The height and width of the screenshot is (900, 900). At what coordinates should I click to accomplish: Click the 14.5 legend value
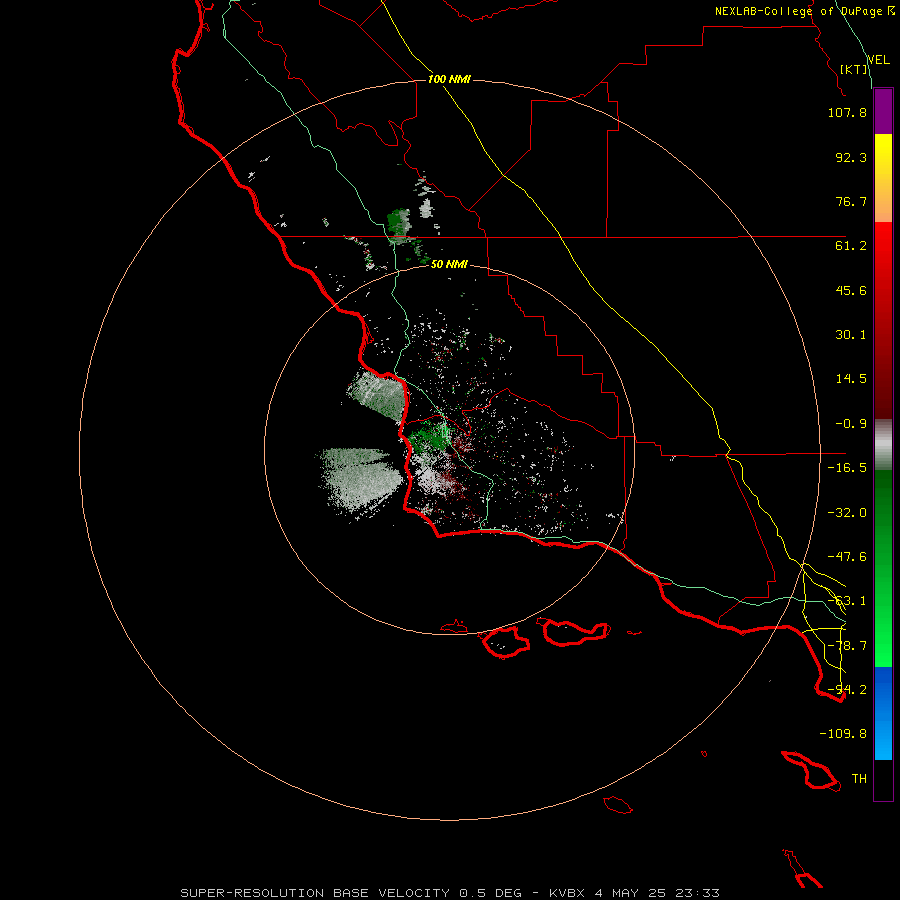point(851,379)
